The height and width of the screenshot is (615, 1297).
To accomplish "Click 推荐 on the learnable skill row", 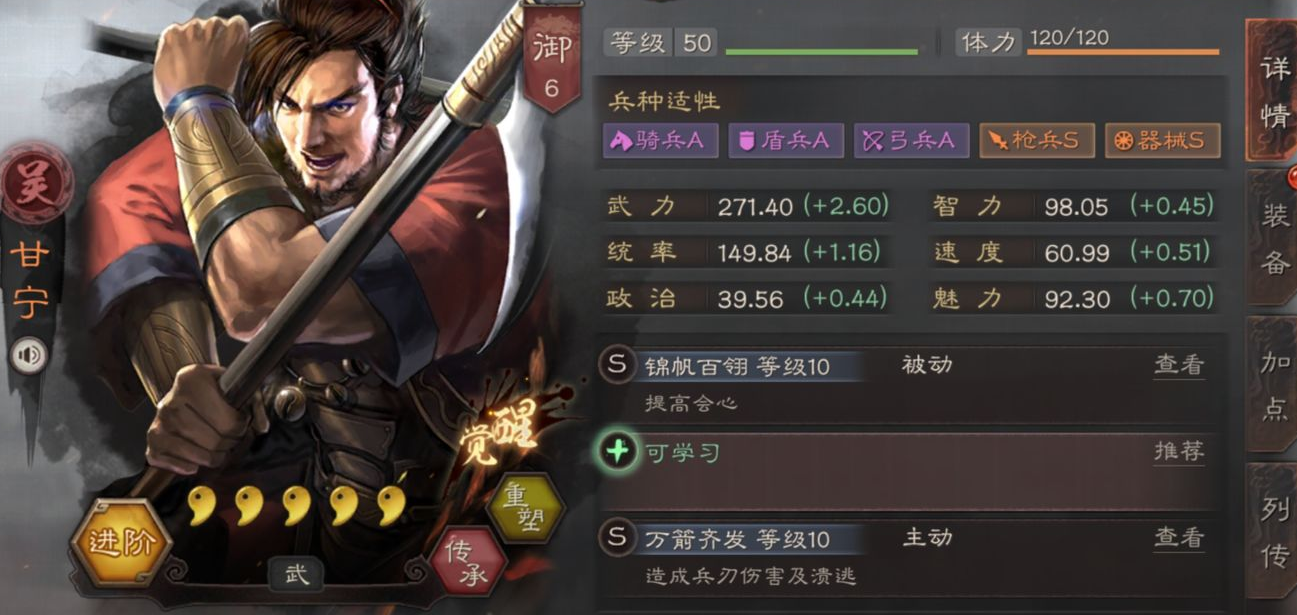I will (1179, 452).
